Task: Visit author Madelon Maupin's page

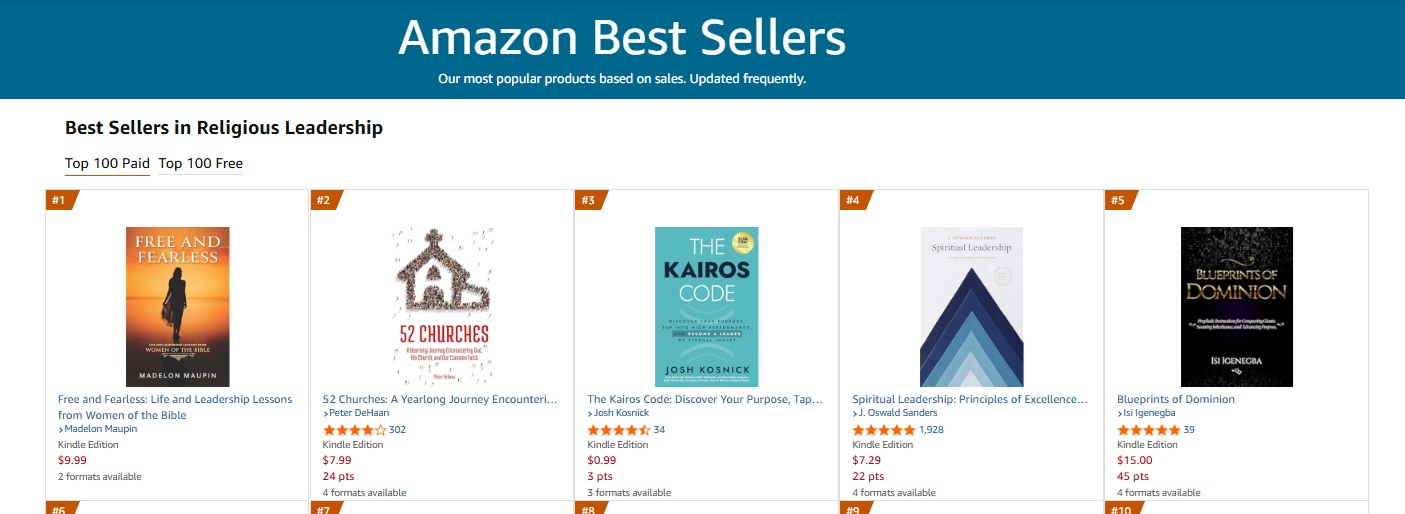Action: pyautogui.click(x=100, y=429)
